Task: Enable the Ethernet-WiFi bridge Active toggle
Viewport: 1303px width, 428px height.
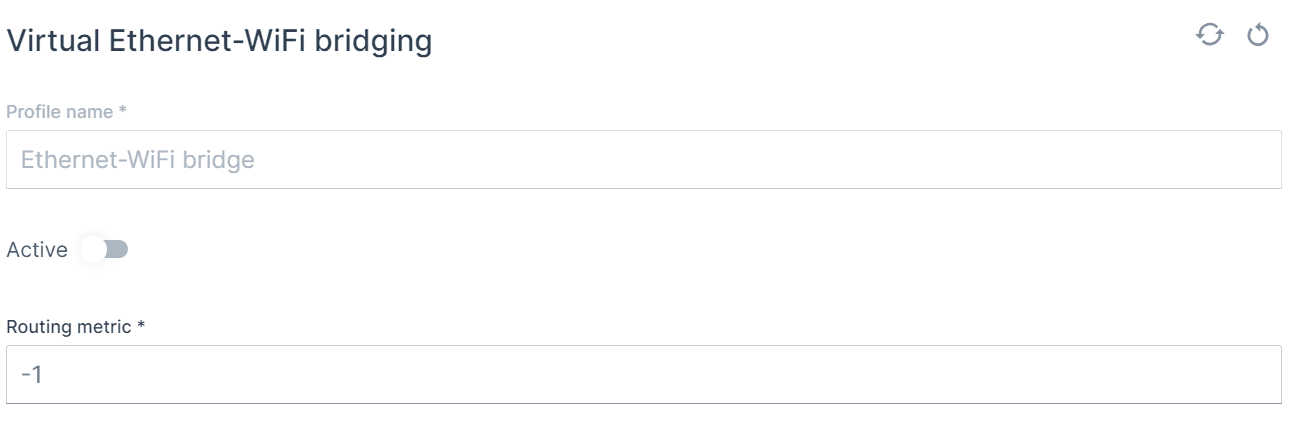Action: tap(105, 250)
